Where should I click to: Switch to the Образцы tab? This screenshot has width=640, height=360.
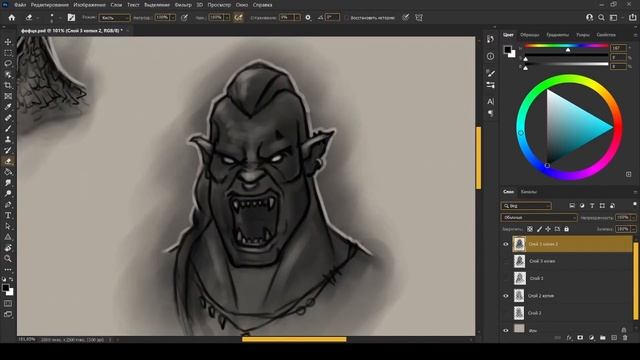tap(529, 35)
